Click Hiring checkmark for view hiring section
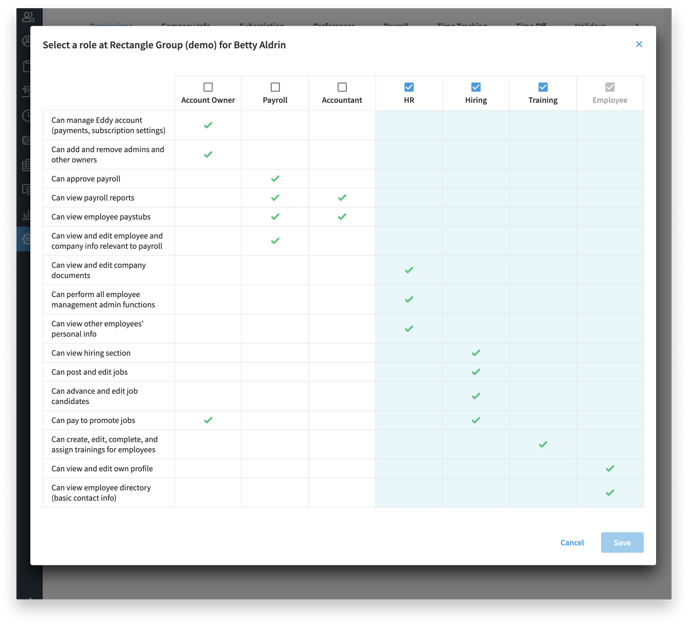The width and height of the screenshot is (688, 624). tap(476, 353)
